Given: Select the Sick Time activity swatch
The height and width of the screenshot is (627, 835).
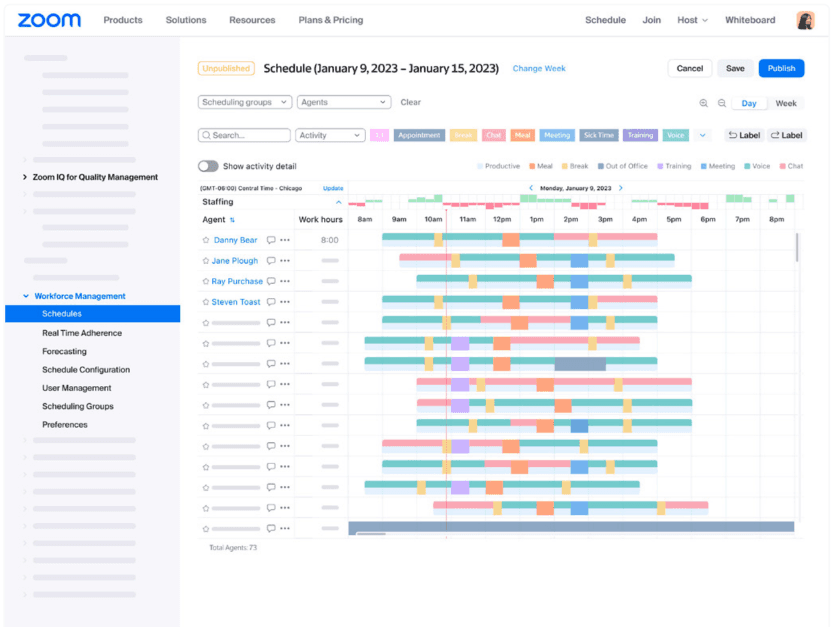Looking at the screenshot, I should pos(599,135).
